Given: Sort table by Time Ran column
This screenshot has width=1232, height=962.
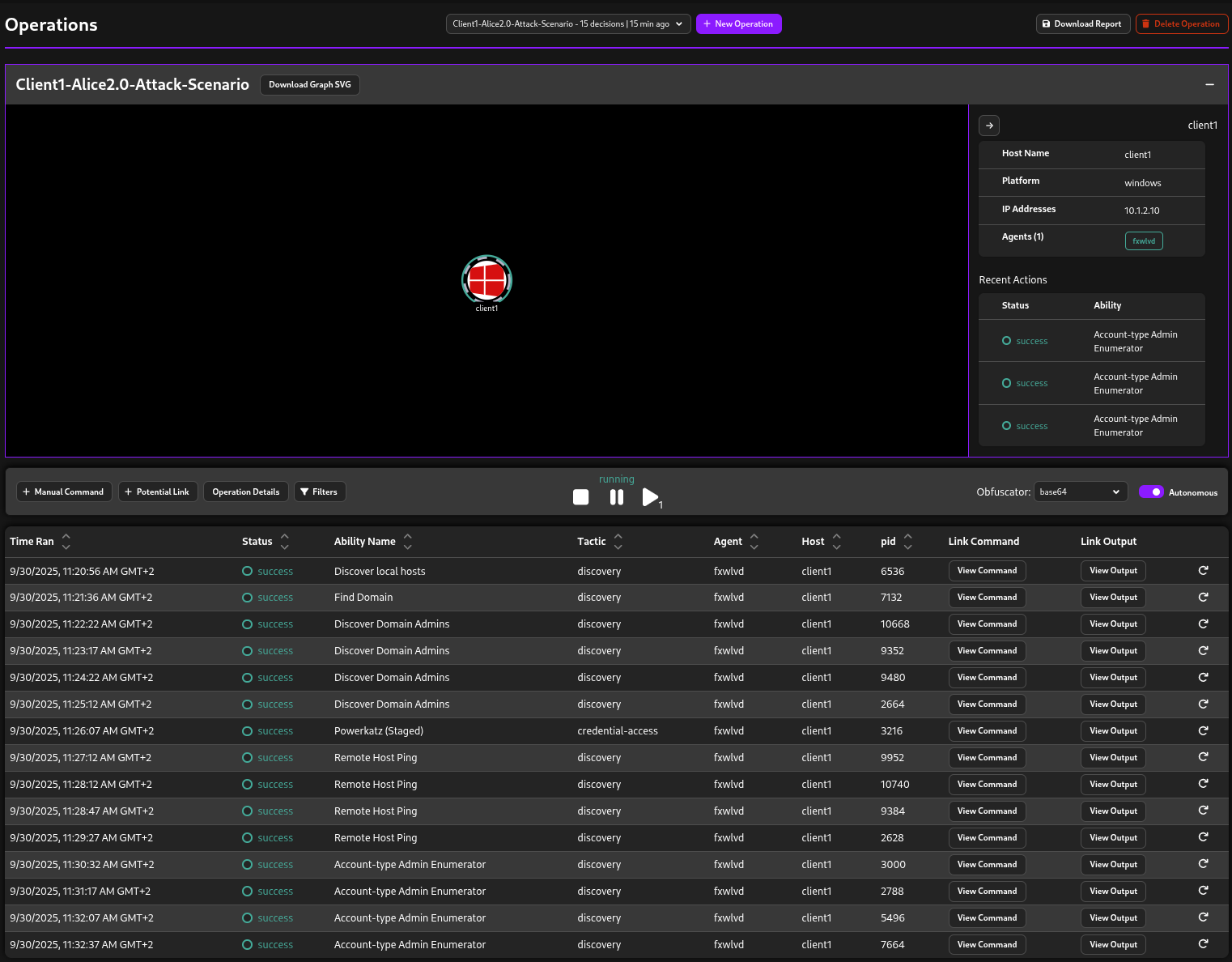Looking at the screenshot, I should pyautogui.click(x=66, y=541).
